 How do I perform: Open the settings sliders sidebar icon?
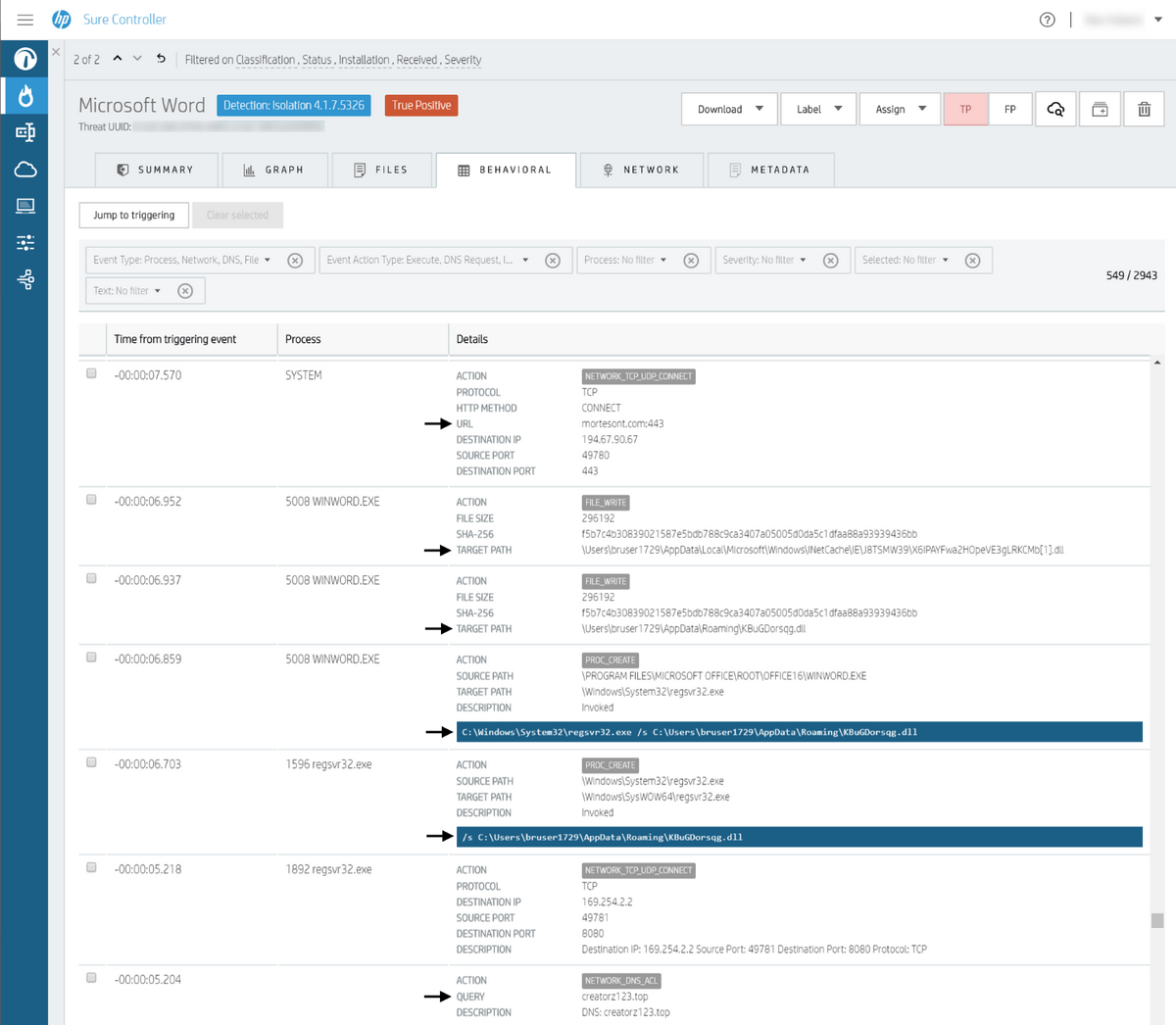click(x=25, y=242)
